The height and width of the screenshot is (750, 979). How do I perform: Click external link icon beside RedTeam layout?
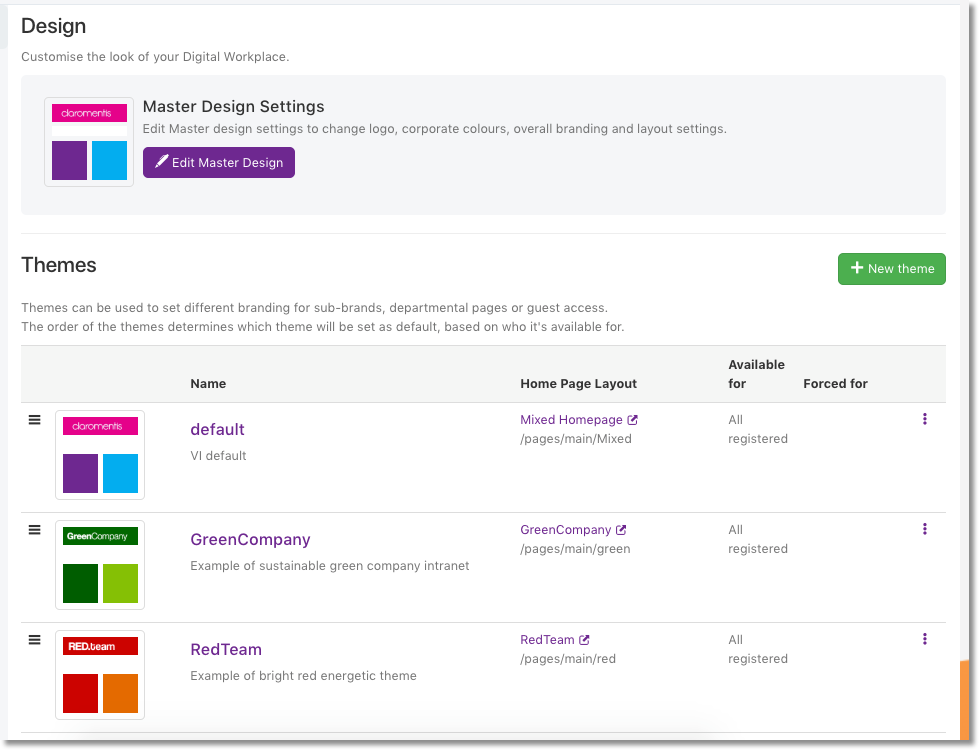(585, 640)
